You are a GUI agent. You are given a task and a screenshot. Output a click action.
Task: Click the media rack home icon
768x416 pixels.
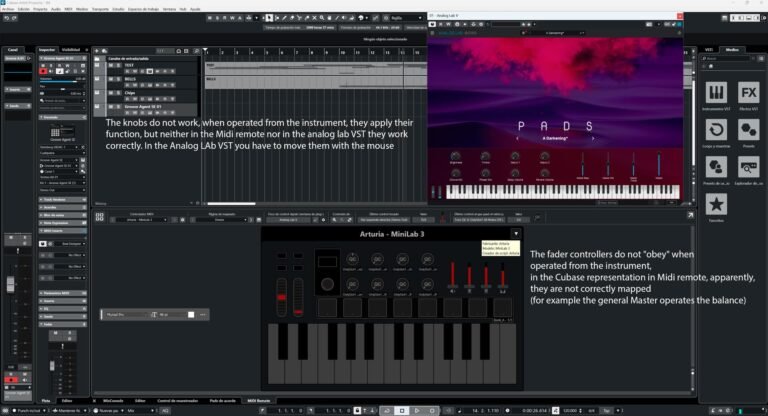pyautogui.click(x=711, y=66)
